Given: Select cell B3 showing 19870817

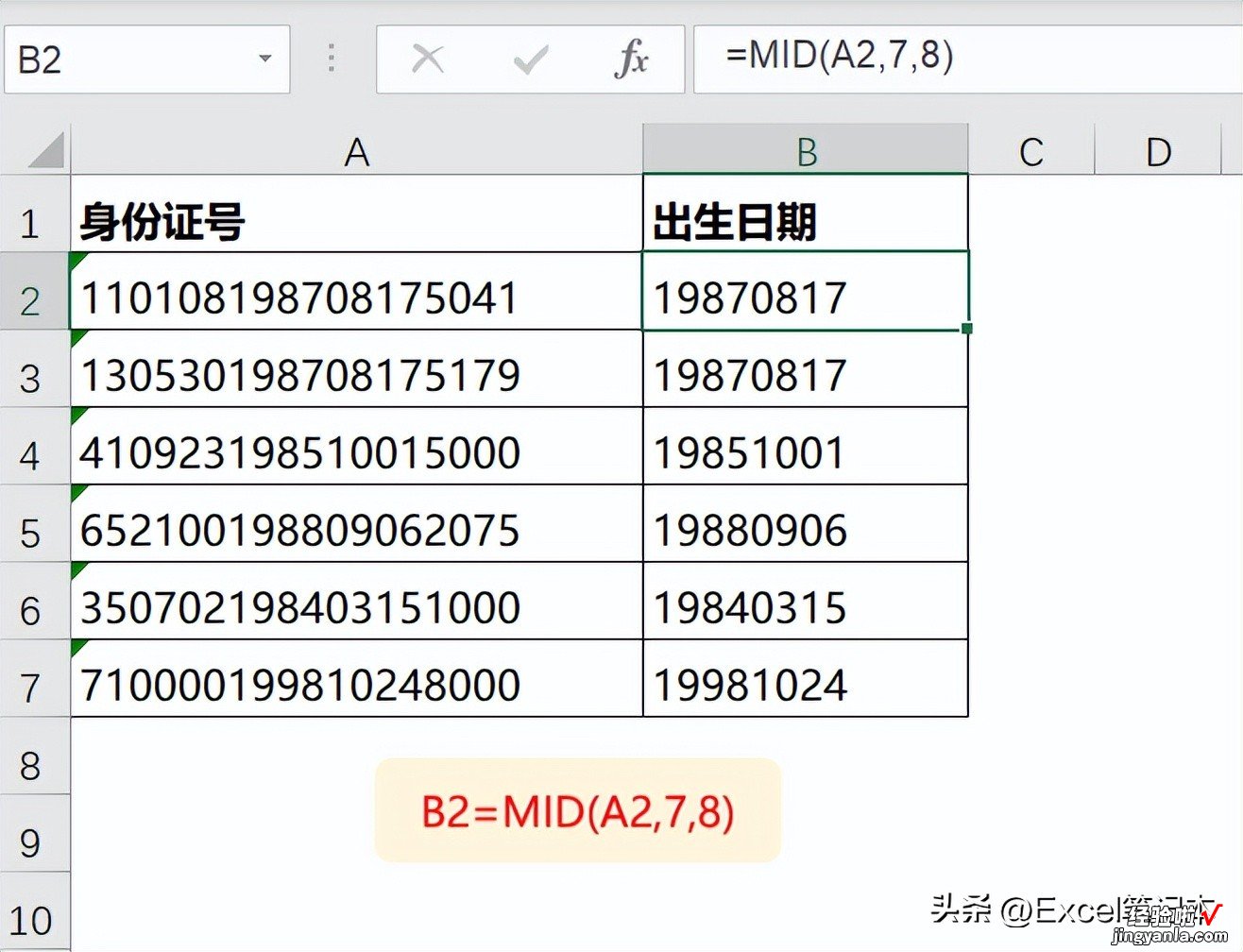Looking at the screenshot, I should [x=806, y=368].
